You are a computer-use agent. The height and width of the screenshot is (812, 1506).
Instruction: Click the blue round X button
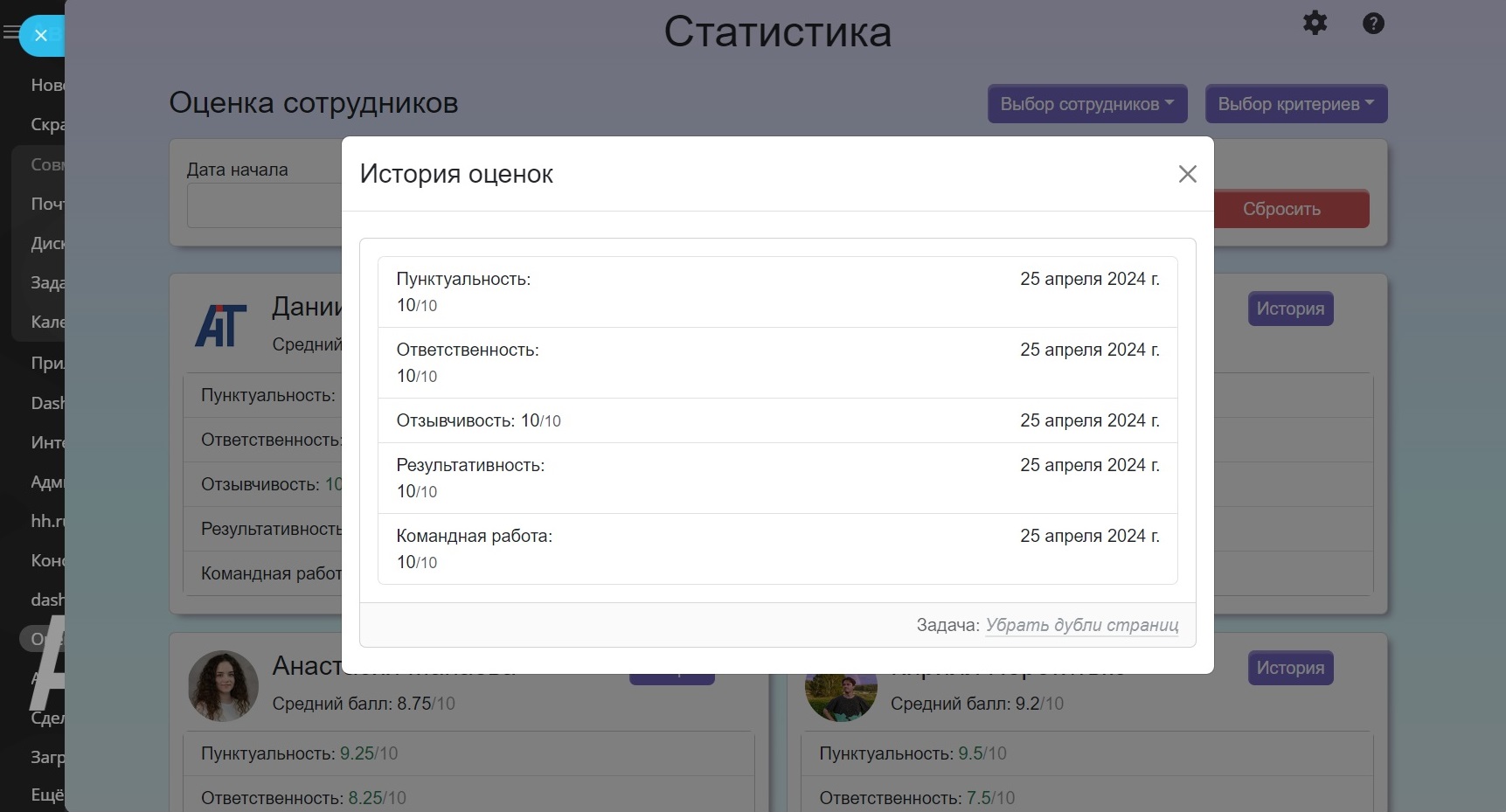pos(41,36)
